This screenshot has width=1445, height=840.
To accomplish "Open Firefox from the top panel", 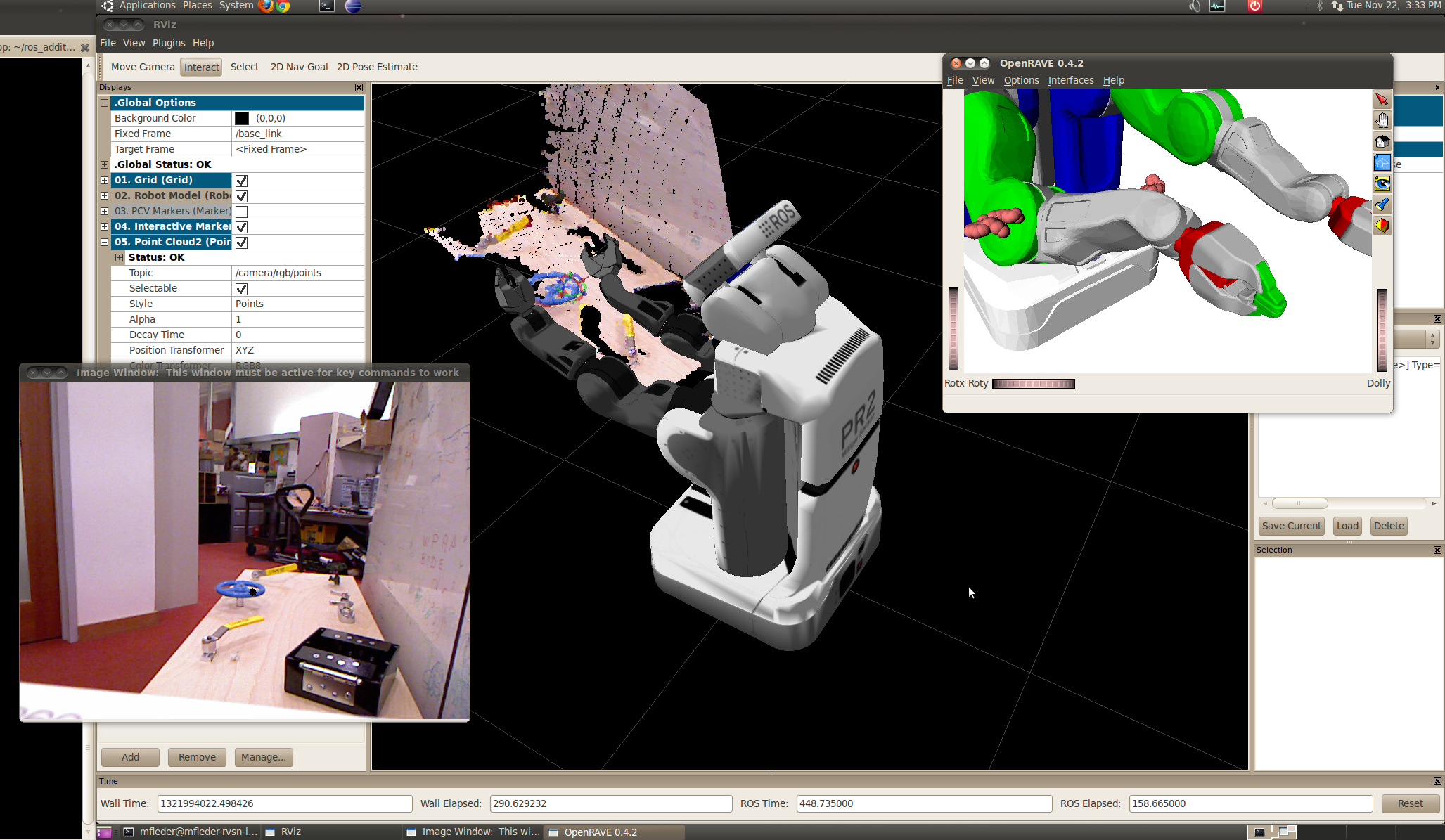I will (x=266, y=6).
